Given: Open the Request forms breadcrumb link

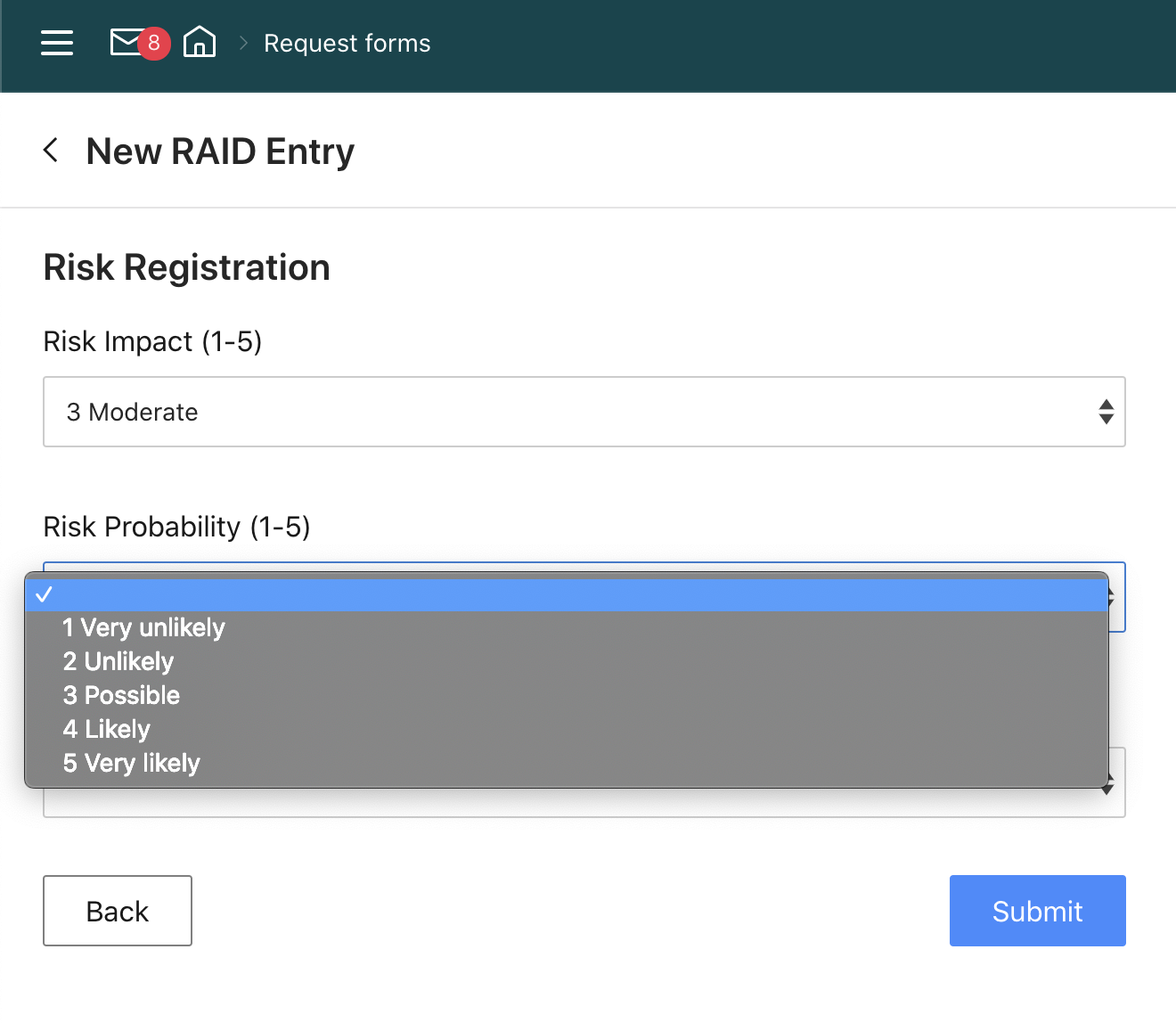Looking at the screenshot, I should click(347, 43).
